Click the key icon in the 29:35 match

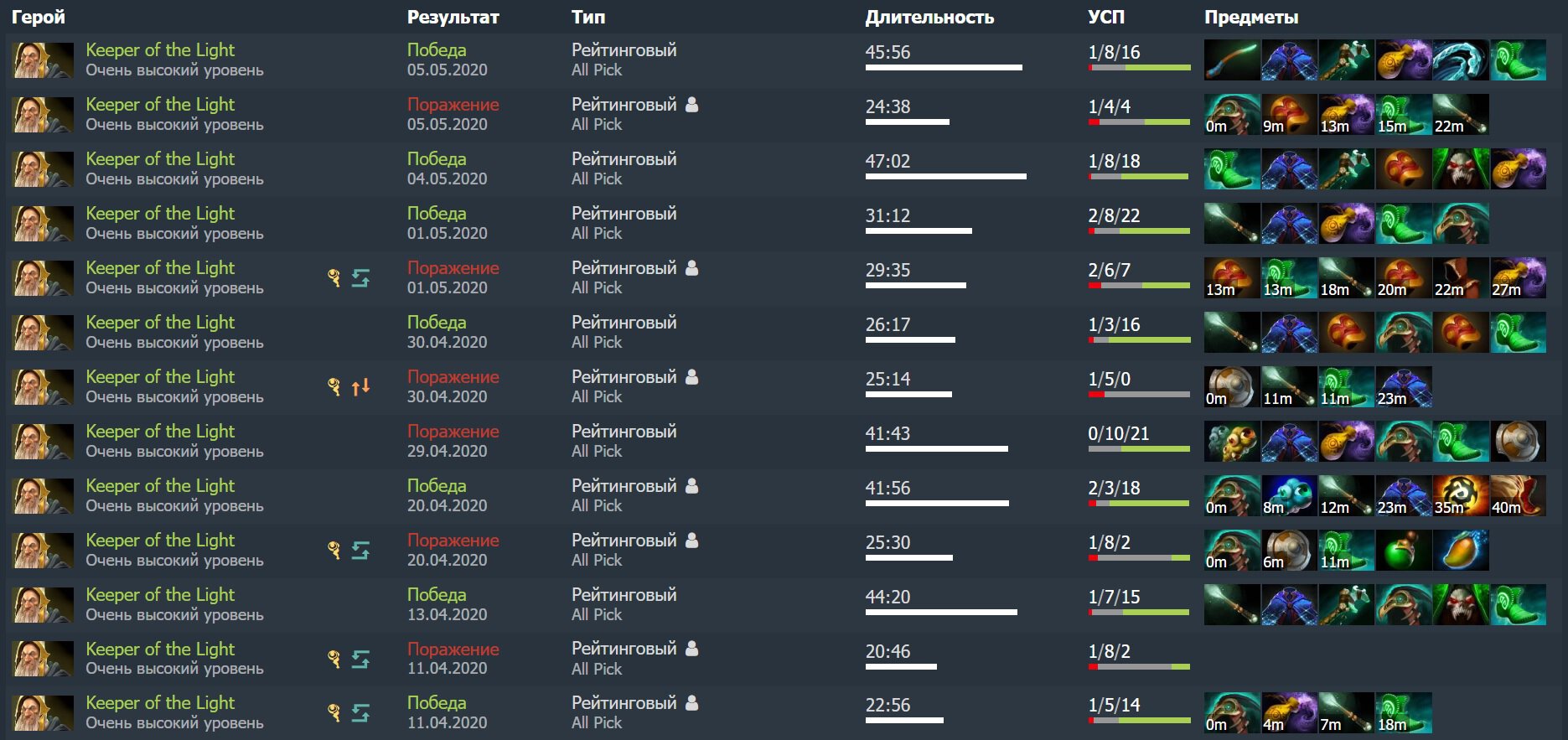click(334, 277)
